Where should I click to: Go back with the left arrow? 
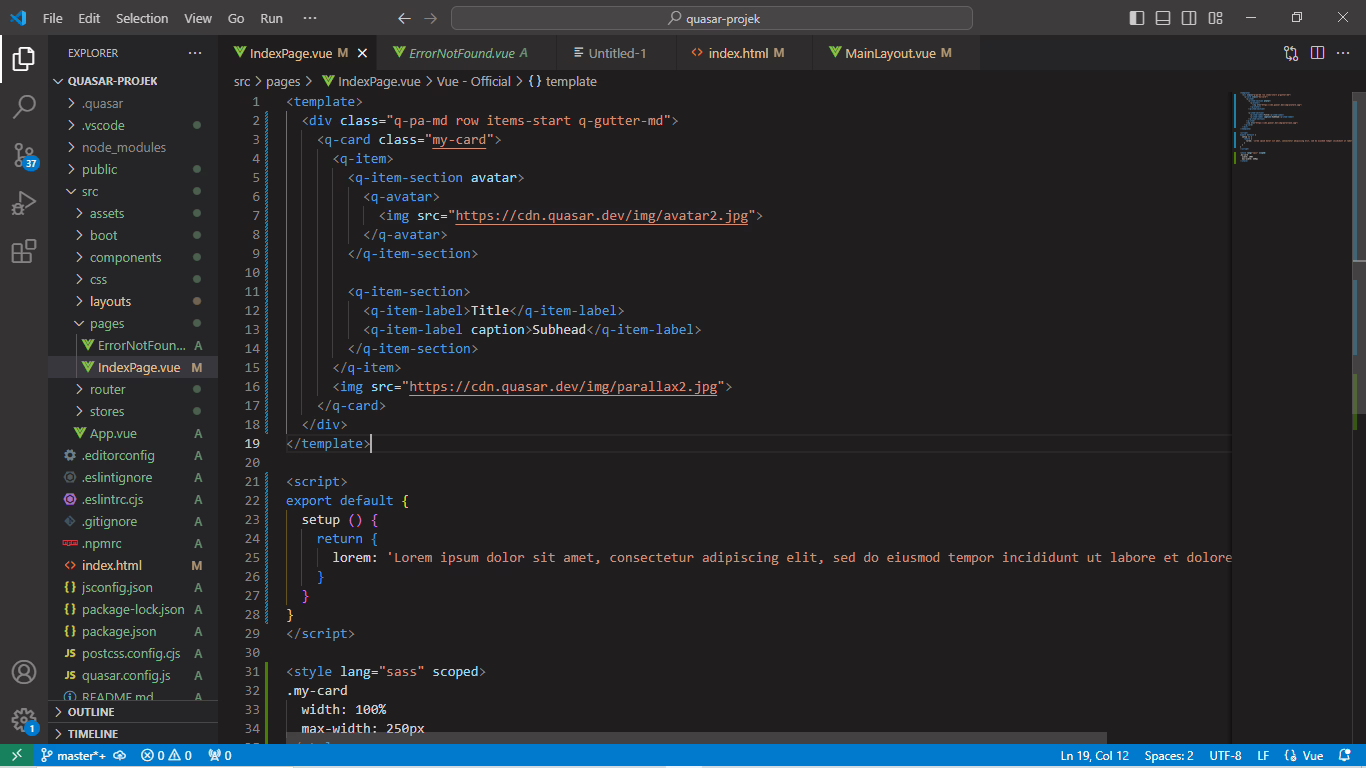tap(404, 18)
